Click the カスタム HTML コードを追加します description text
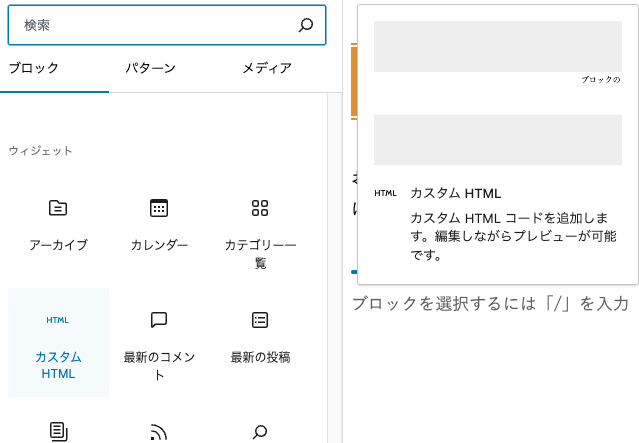Viewport: 639px width, 443px height. point(513,236)
